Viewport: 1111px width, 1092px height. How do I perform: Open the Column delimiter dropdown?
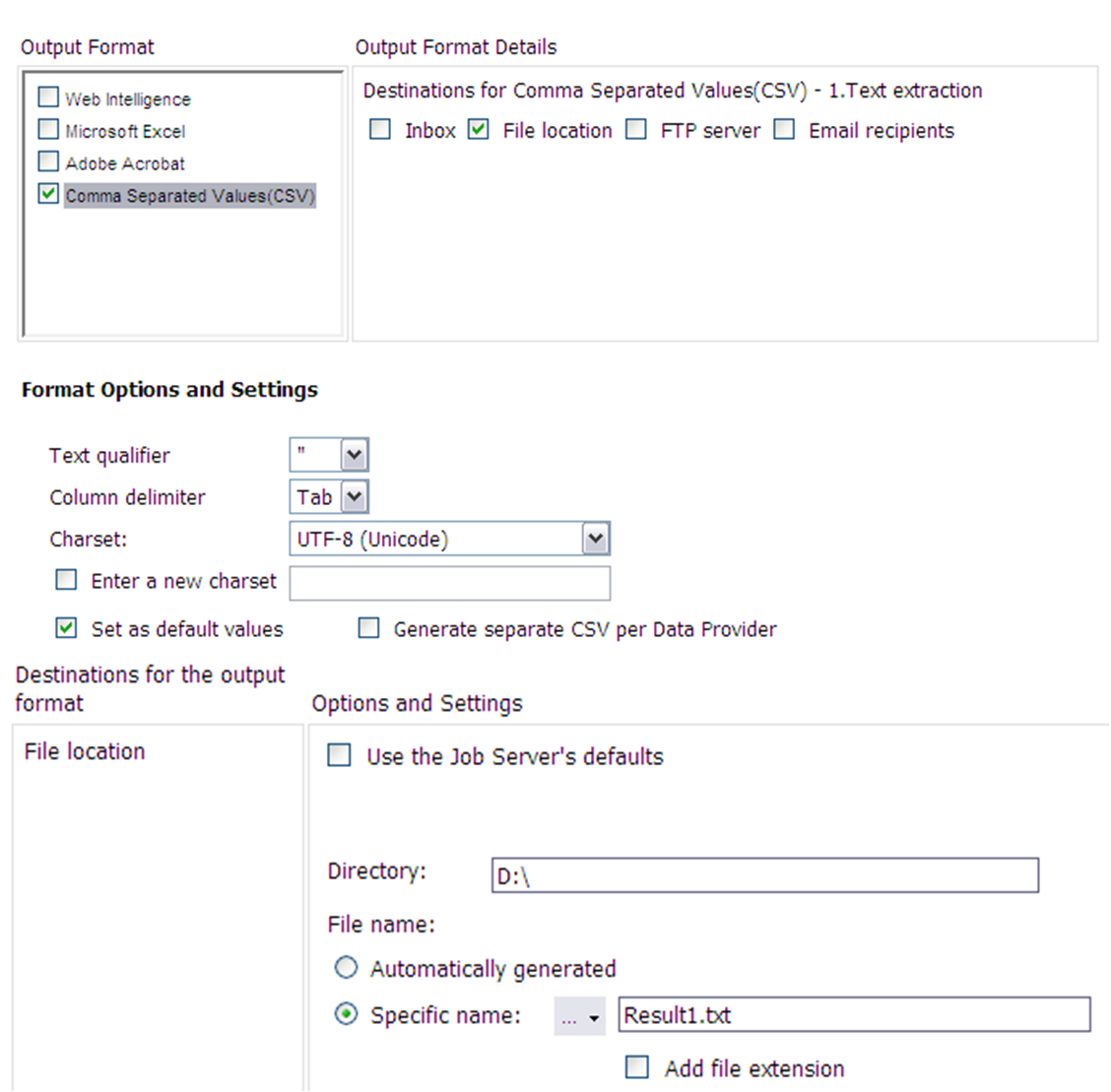(x=355, y=497)
